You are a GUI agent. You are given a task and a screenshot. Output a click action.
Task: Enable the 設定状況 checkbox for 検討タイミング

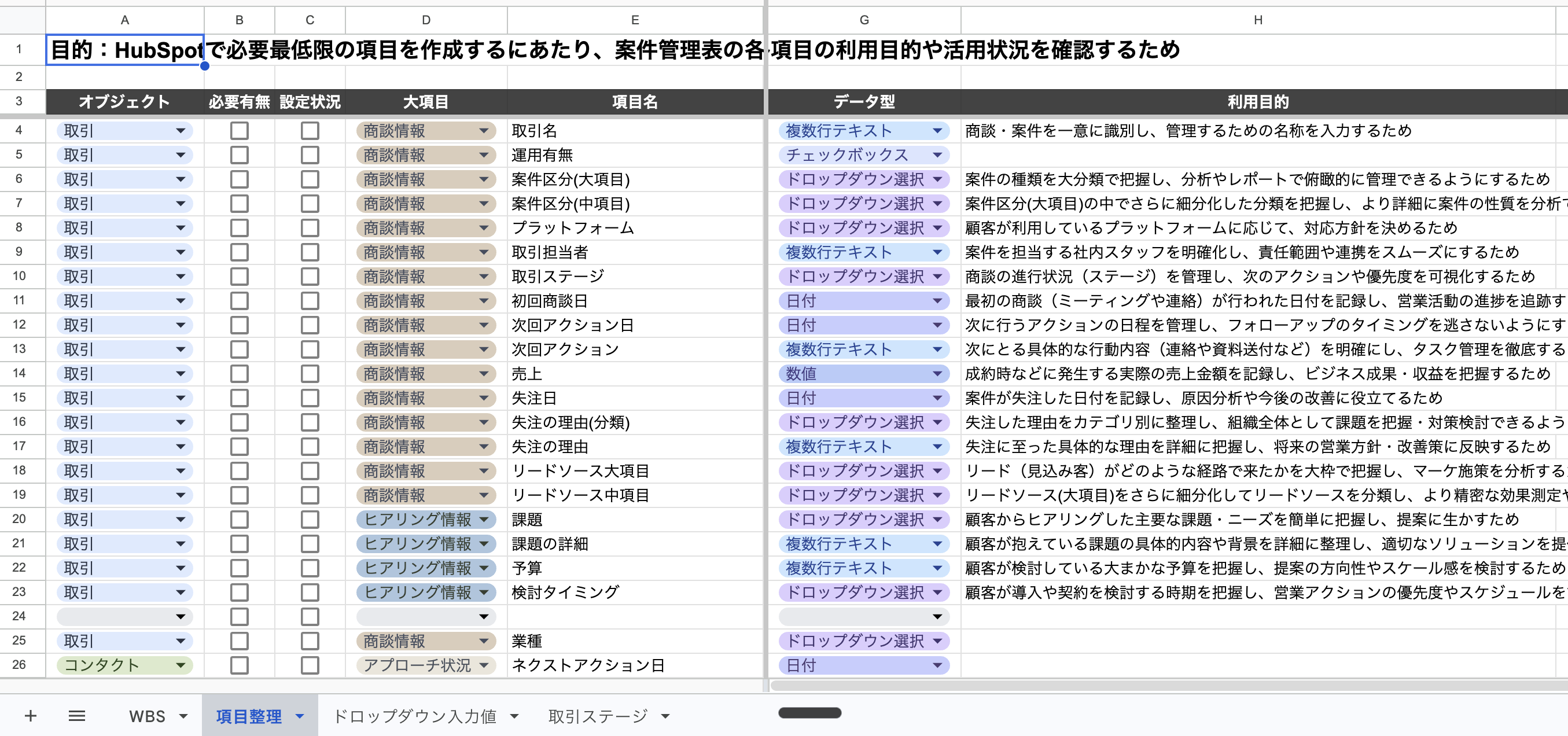coord(310,593)
